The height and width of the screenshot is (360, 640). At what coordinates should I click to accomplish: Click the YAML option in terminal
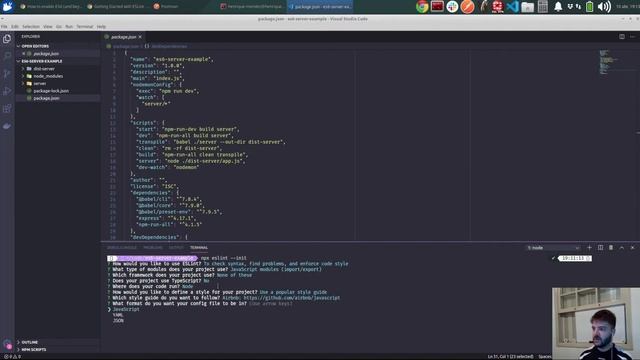[x=118, y=315]
